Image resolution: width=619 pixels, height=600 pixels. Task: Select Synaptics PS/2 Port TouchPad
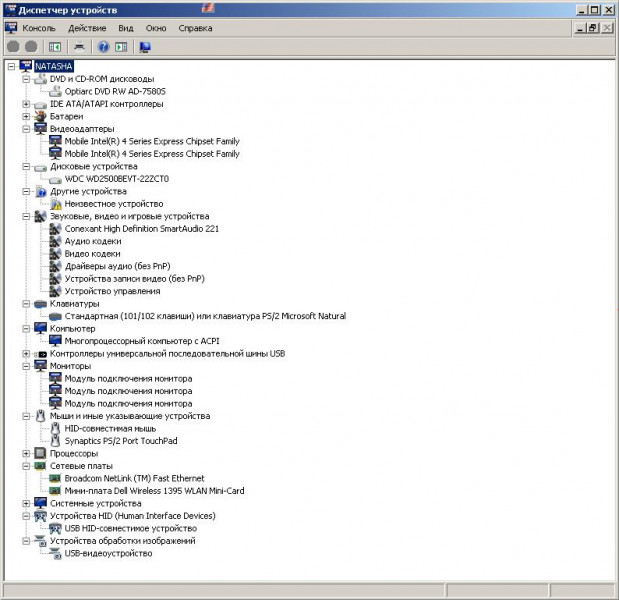(121, 441)
